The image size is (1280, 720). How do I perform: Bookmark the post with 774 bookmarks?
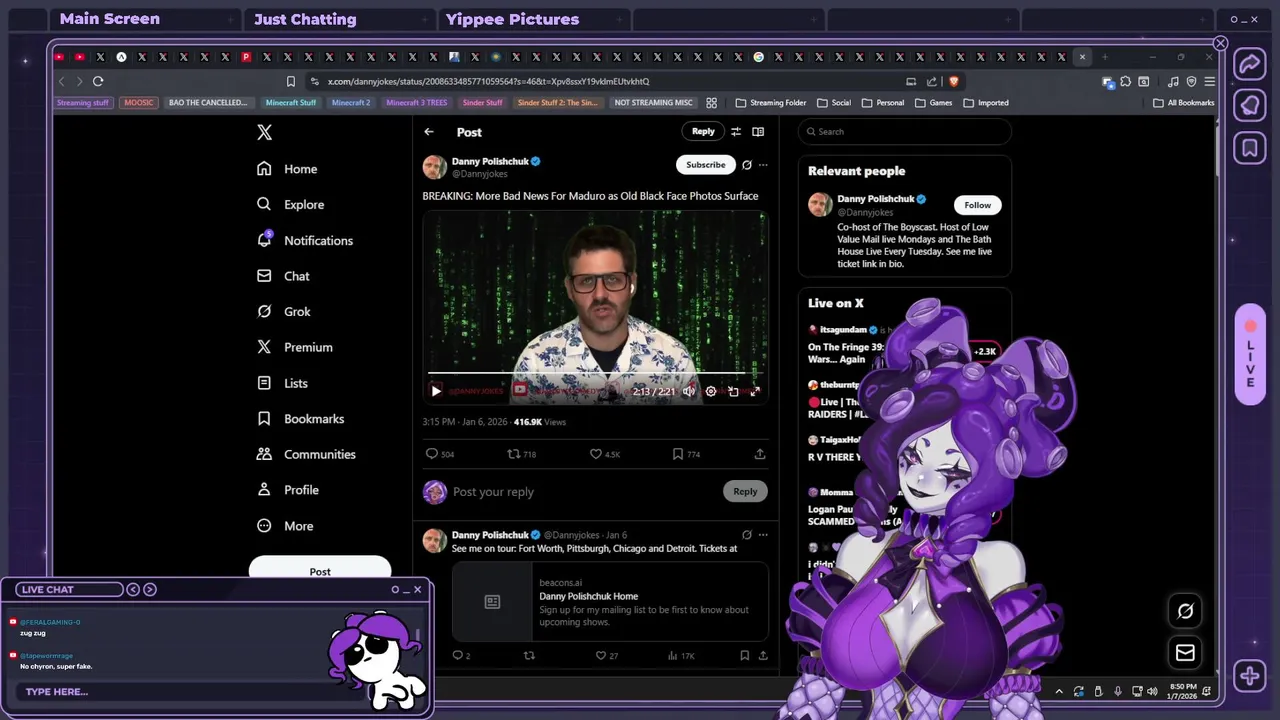(x=678, y=454)
